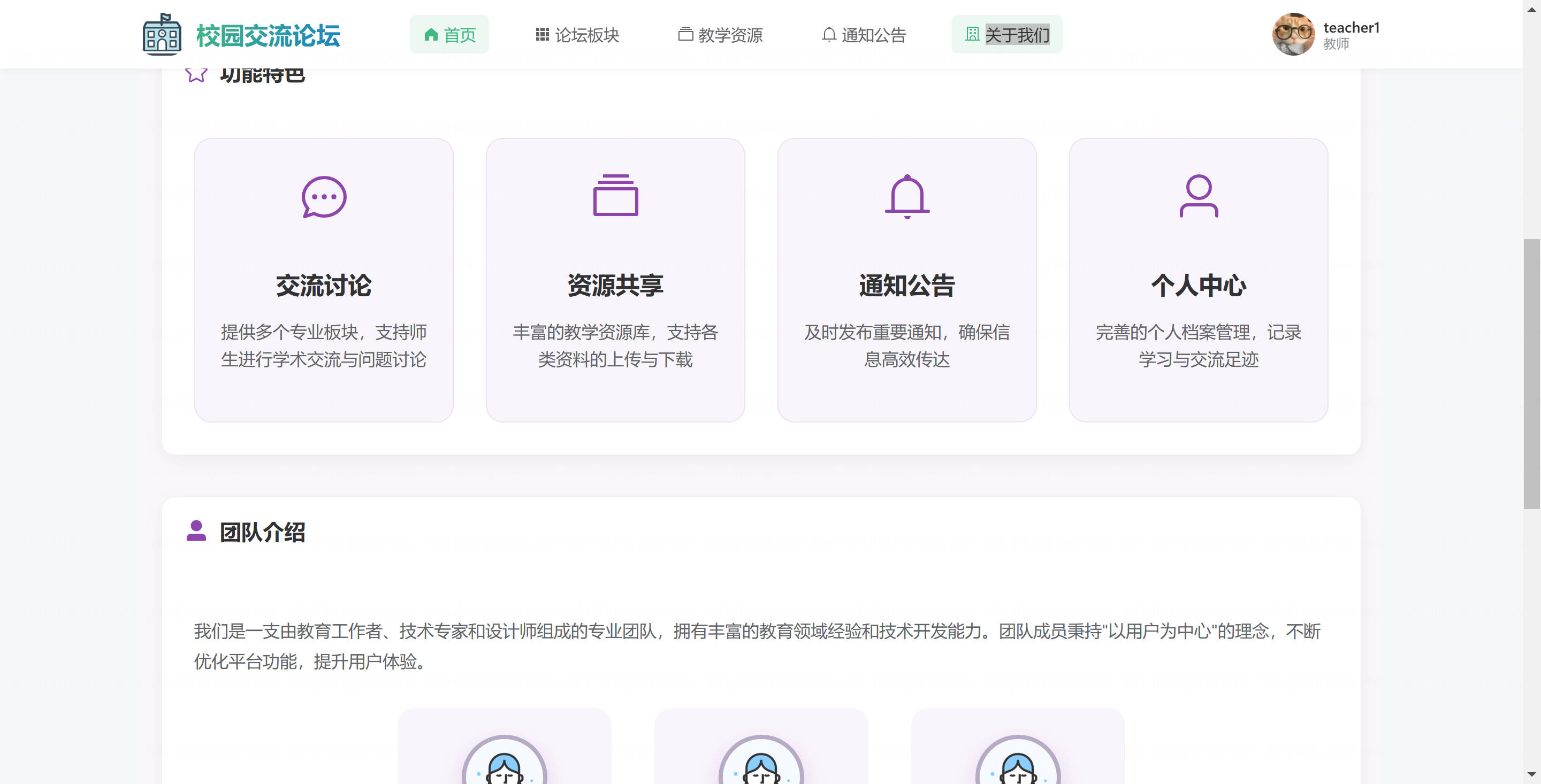Viewport: 1541px width, 784px height.
Task: Click the chat bubble icon in 交流讨论 card
Action: pyautogui.click(x=324, y=197)
